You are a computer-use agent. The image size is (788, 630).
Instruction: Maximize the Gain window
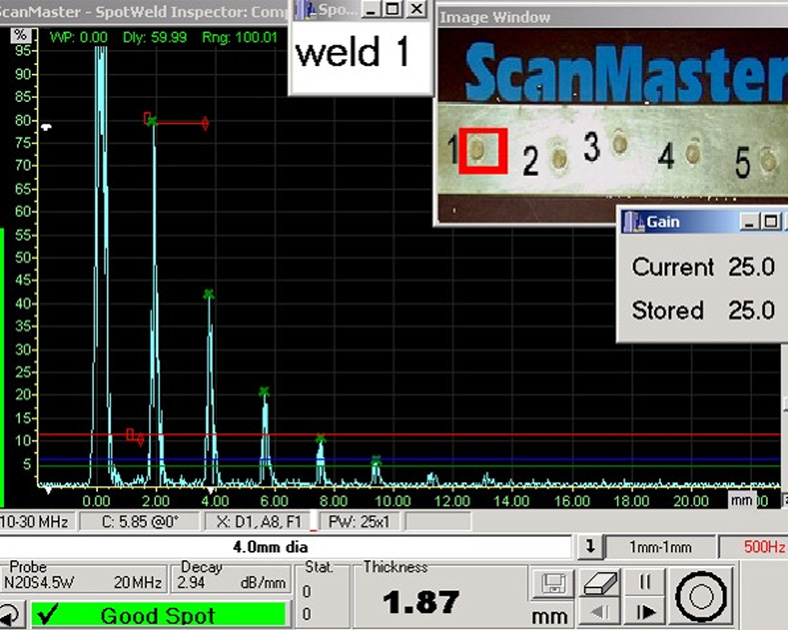click(770, 222)
